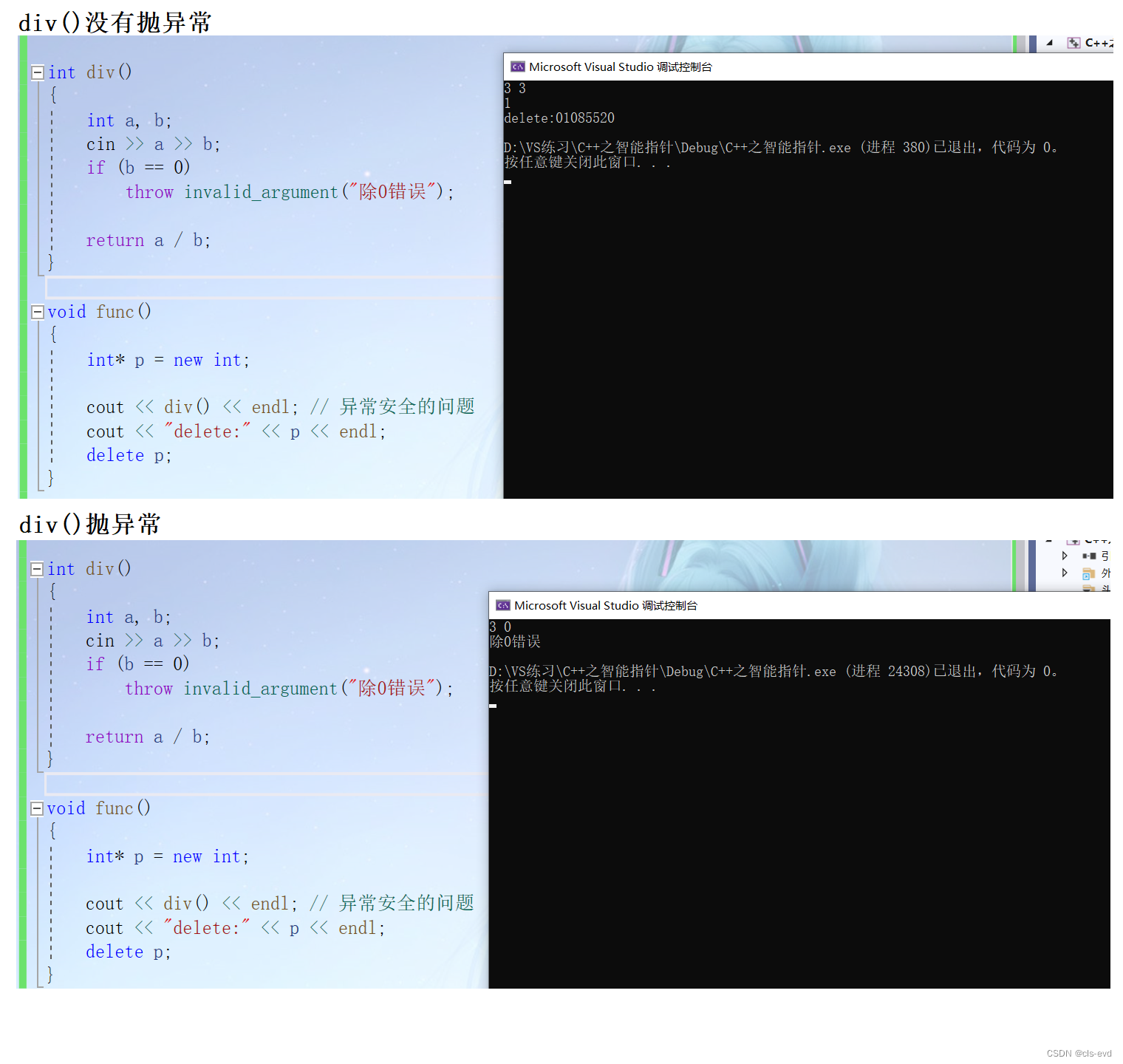Click the external dependencies folder icon
The height and width of the screenshot is (1064, 1123).
click(1088, 573)
